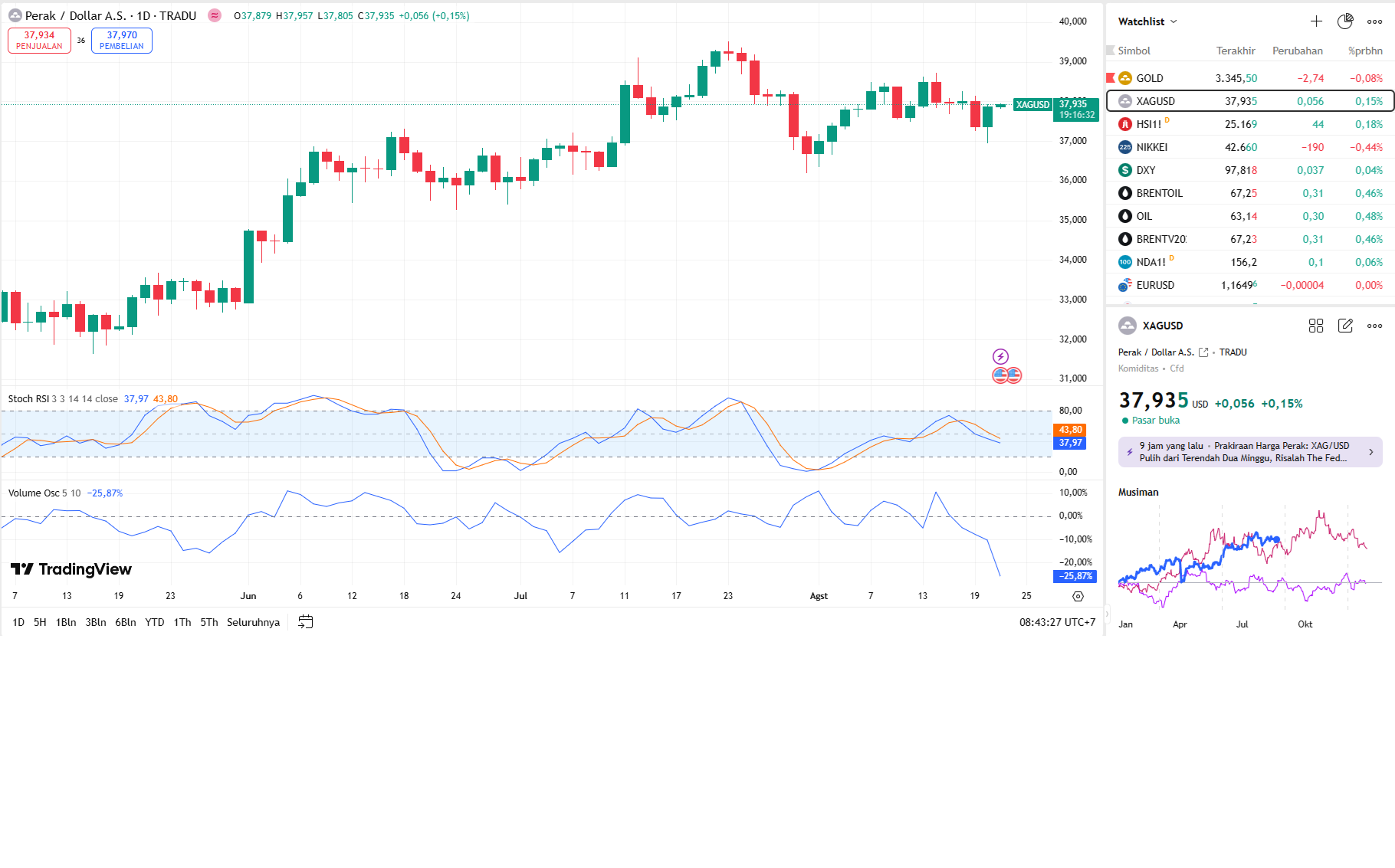Click the purple lightning news event marker

tap(1000, 356)
